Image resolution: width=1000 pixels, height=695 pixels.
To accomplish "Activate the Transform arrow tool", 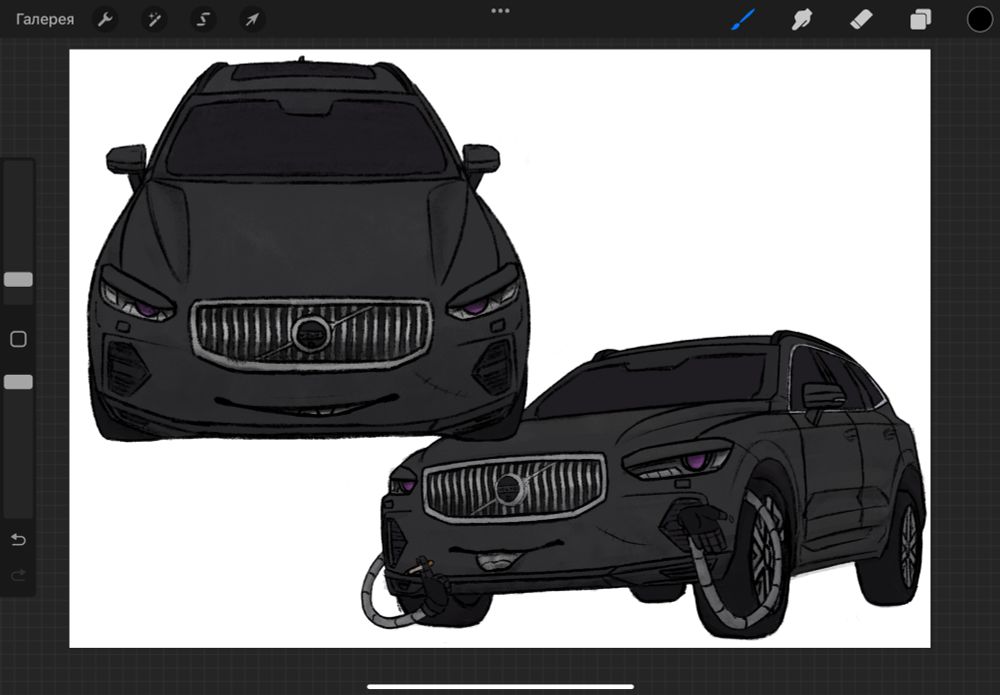I will [x=252, y=20].
